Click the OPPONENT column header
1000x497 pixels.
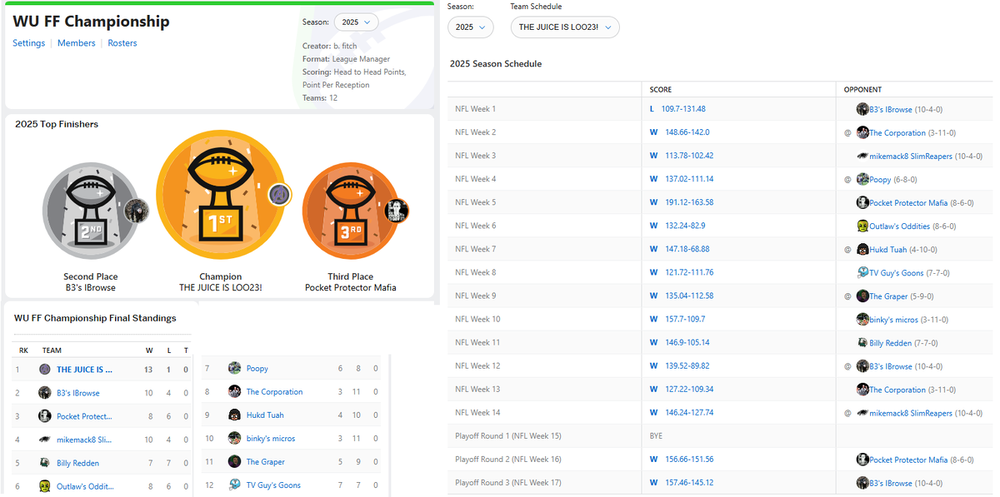coord(863,90)
